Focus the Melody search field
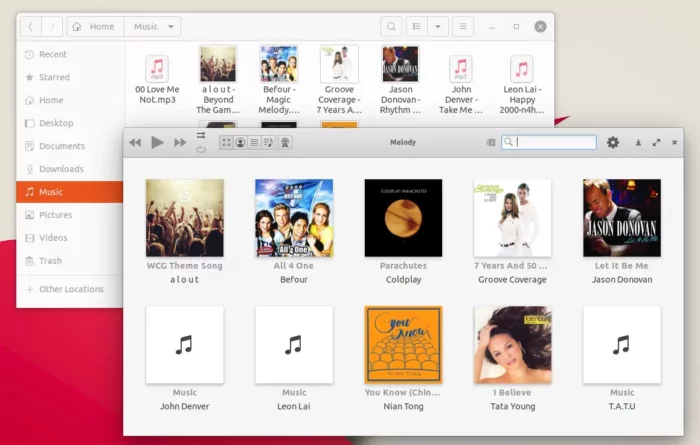This screenshot has height=445, width=700. coord(549,142)
